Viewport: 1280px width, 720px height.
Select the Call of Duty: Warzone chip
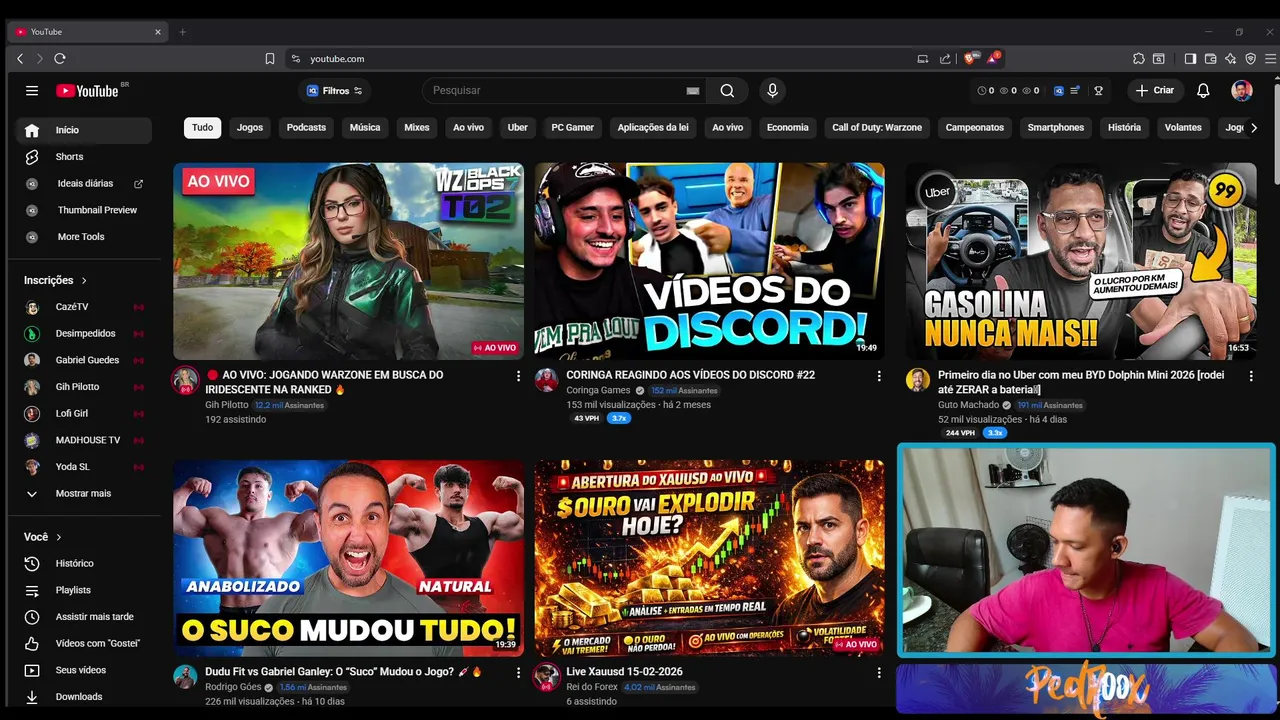point(877,128)
